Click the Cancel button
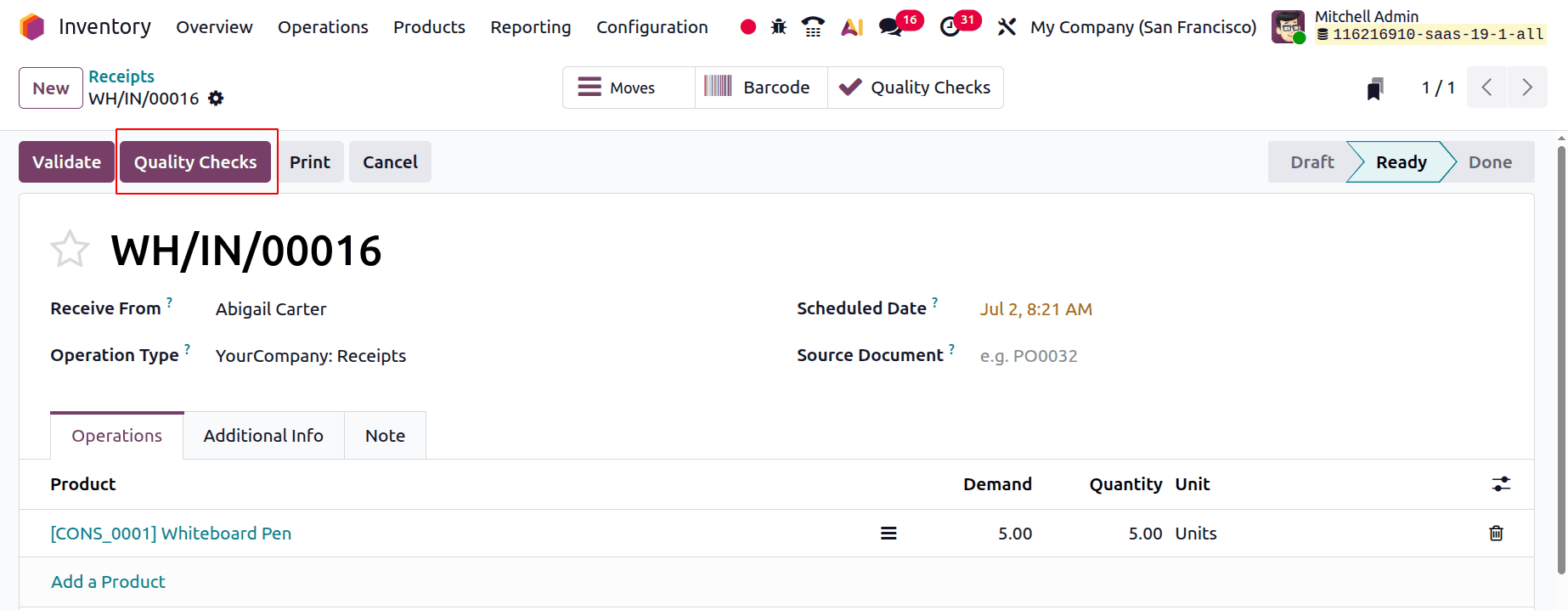Screen dimensions: 1568x610 click(x=390, y=162)
